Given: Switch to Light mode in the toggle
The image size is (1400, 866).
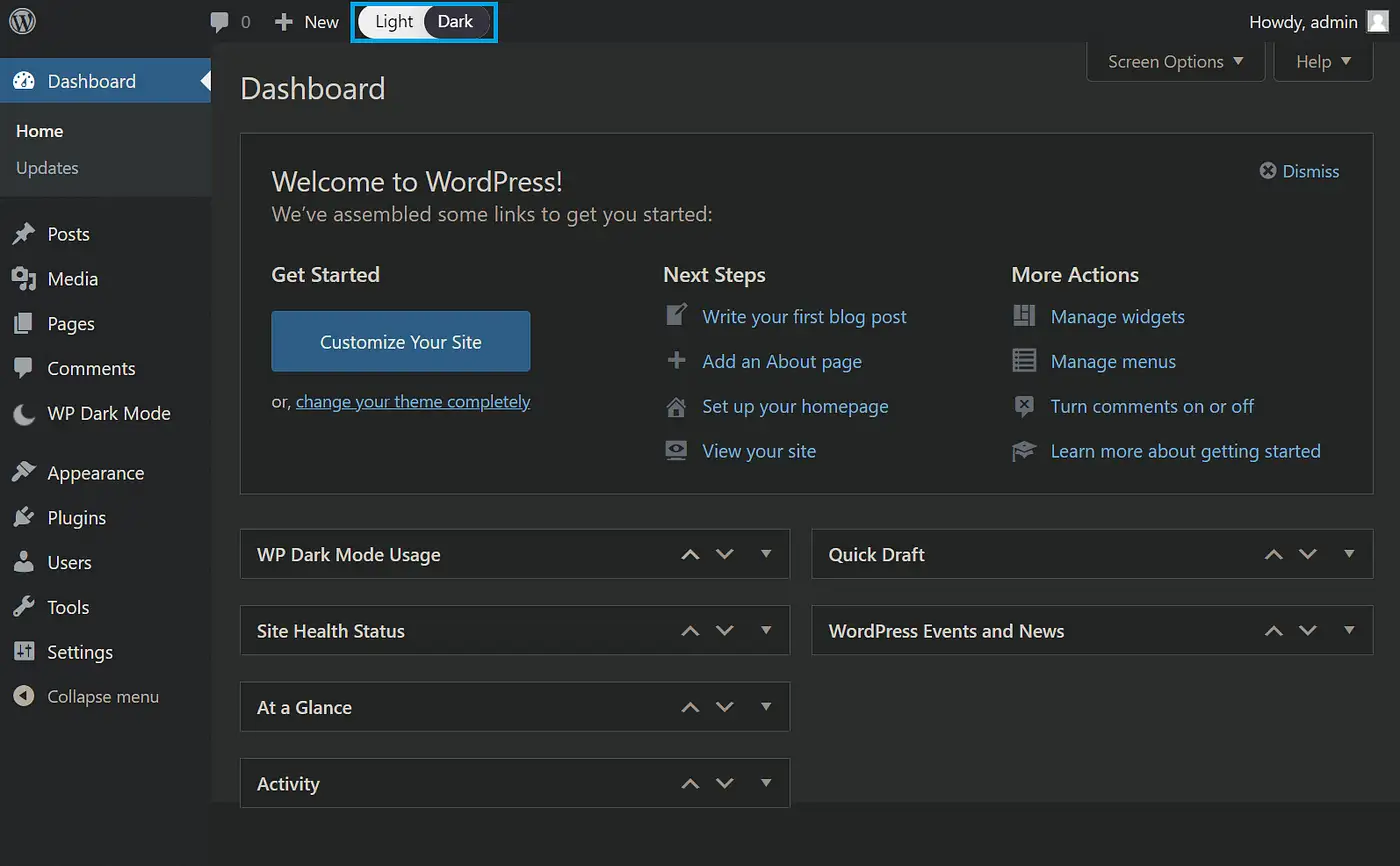Looking at the screenshot, I should [x=394, y=22].
